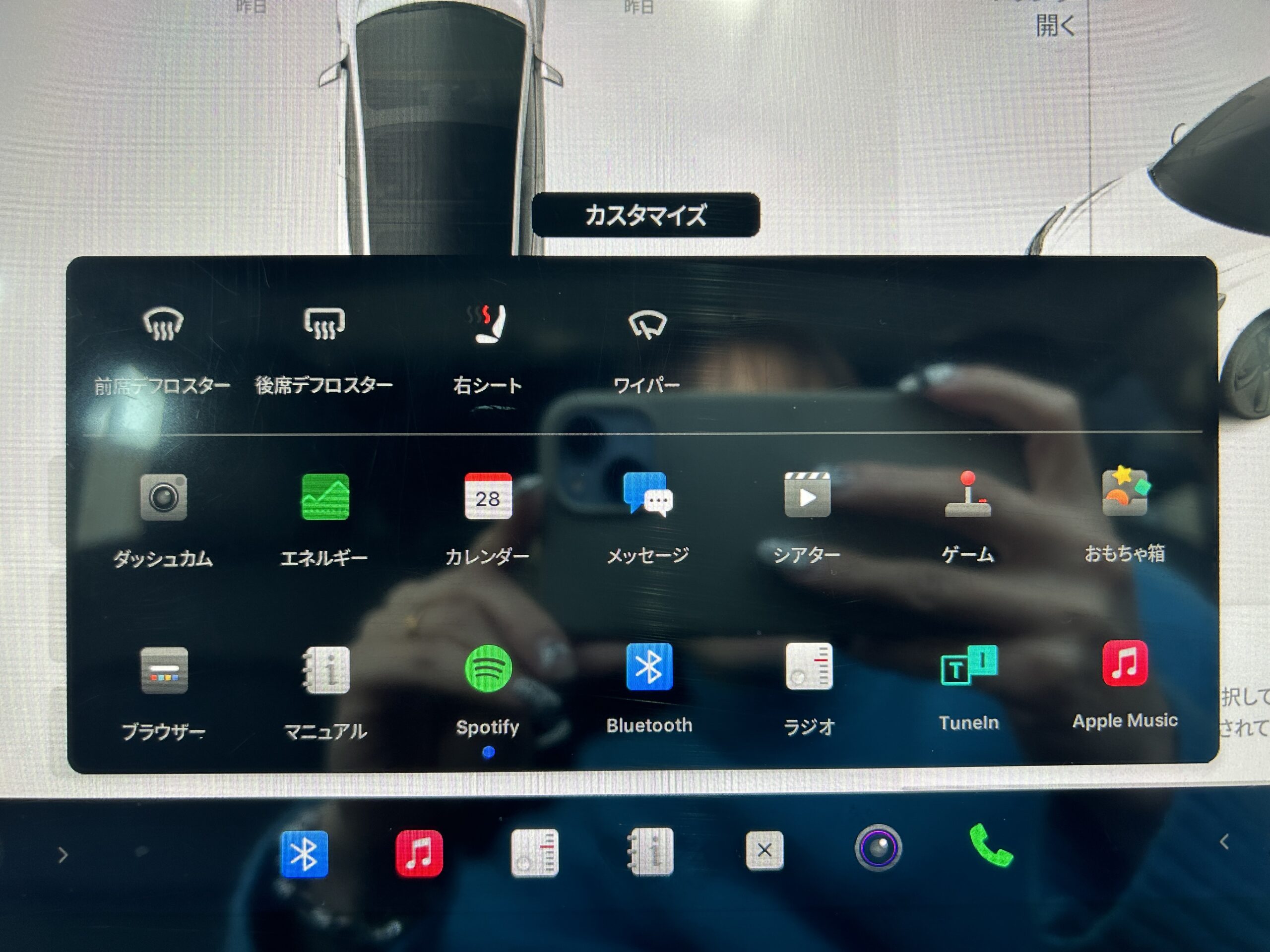Viewport: 1270px width, 952px height.
Task: Open the Calendar app (カレンダー)
Action: click(488, 496)
